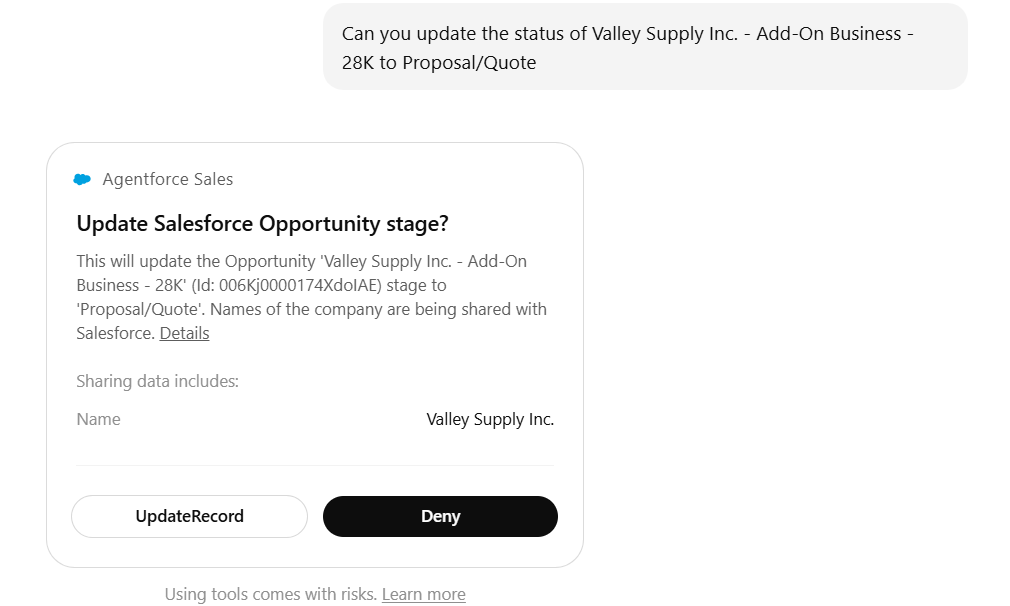1010x606 pixels.
Task: Select the Valley Supply Inc. shared value
Action: pyautogui.click(x=490, y=419)
